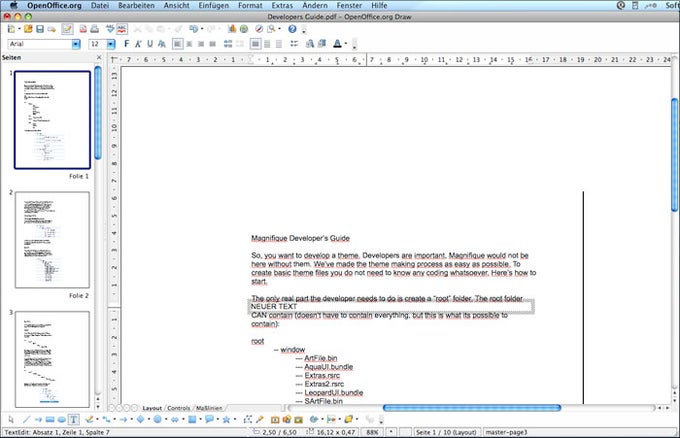Viewport: 680px width, 438px height.
Task: Select the arrow Select tool
Action: (11, 419)
